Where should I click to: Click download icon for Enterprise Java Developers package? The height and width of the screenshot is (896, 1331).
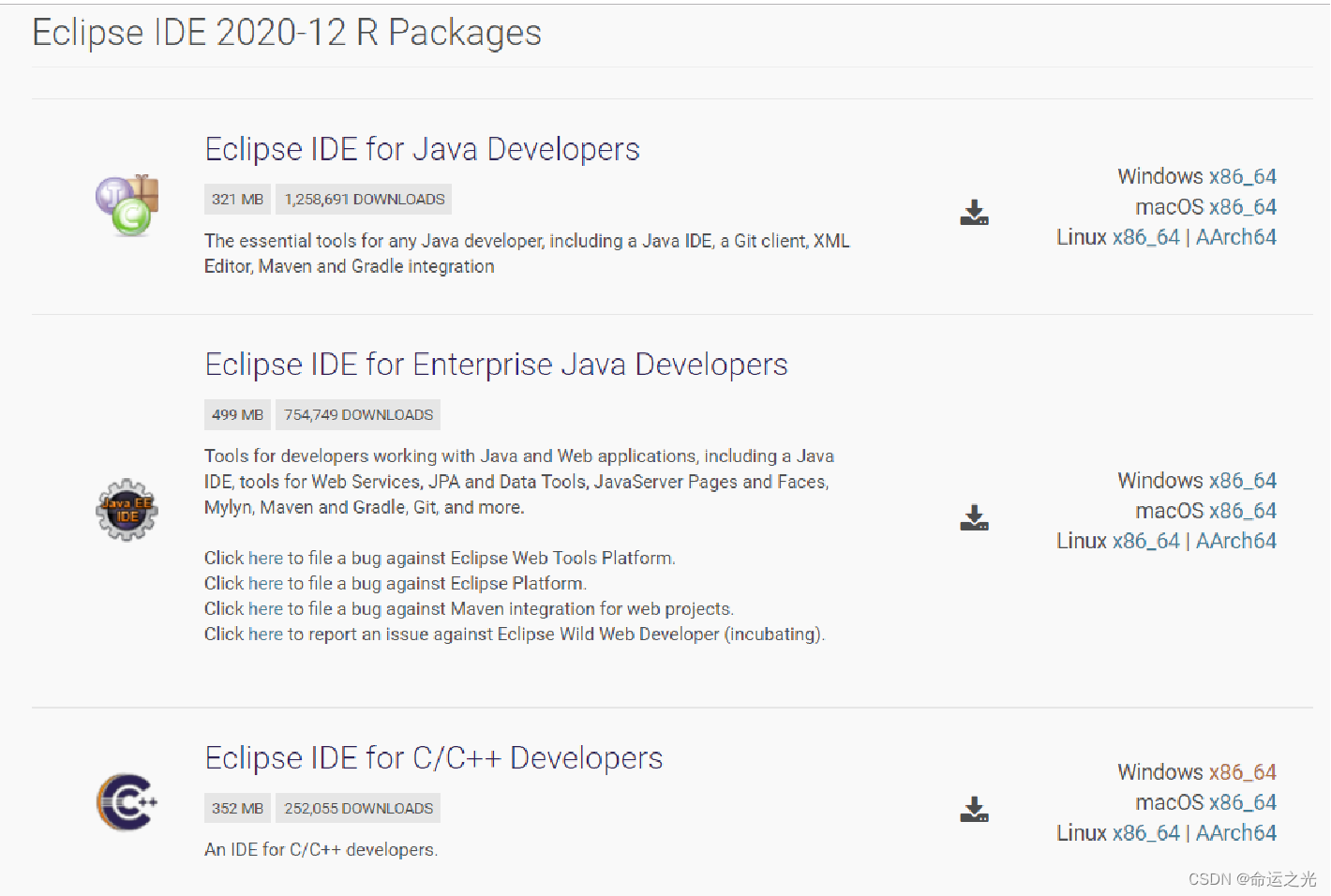pos(974,518)
